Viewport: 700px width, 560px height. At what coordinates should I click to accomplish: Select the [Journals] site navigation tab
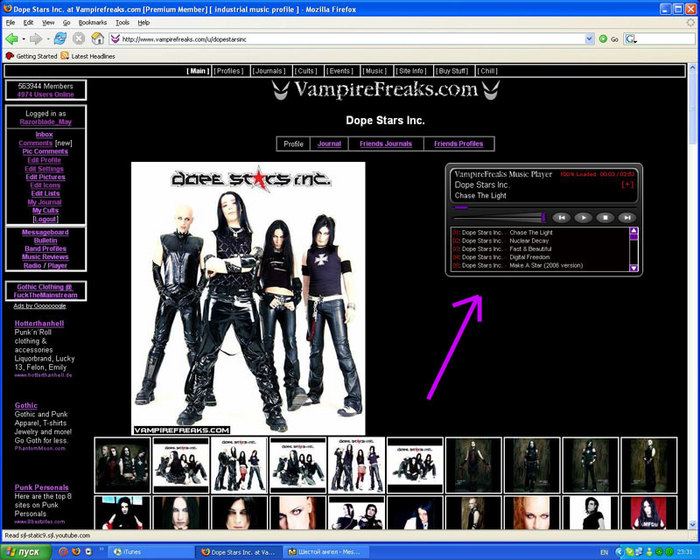[269, 71]
